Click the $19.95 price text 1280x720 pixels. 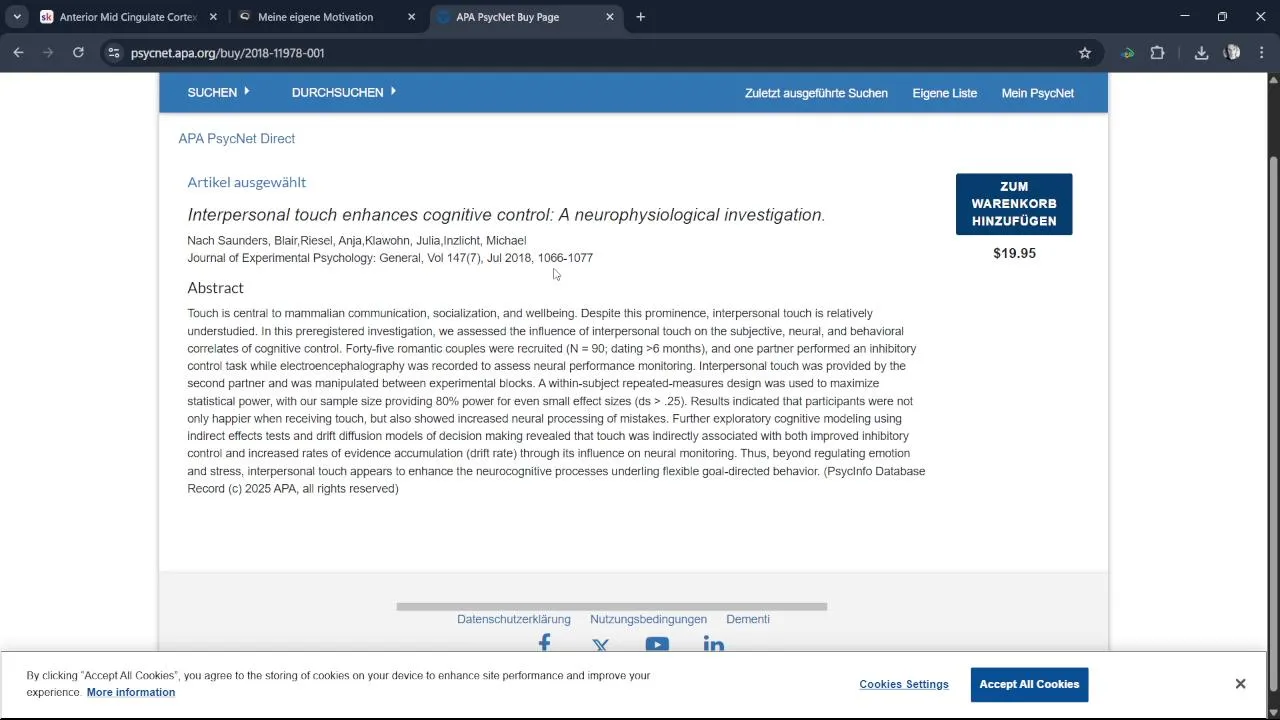[1014, 253]
